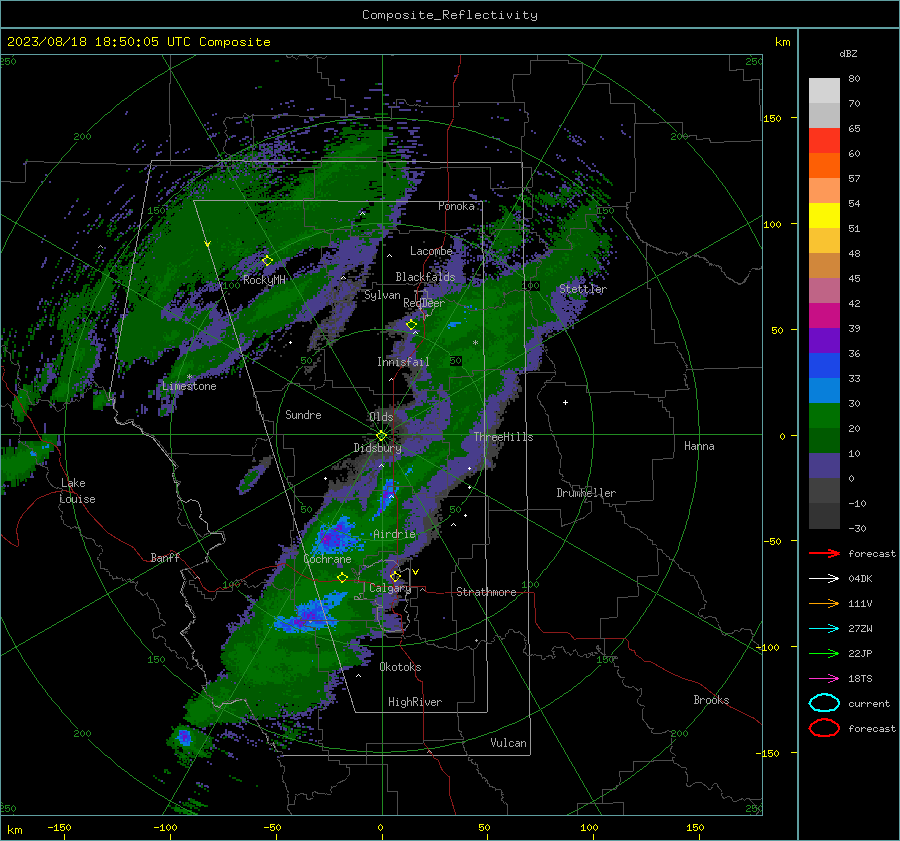This screenshot has width=900, height=841.
Task: Click the magenta 18TS arrow icon
Action: tap(824, 679)
